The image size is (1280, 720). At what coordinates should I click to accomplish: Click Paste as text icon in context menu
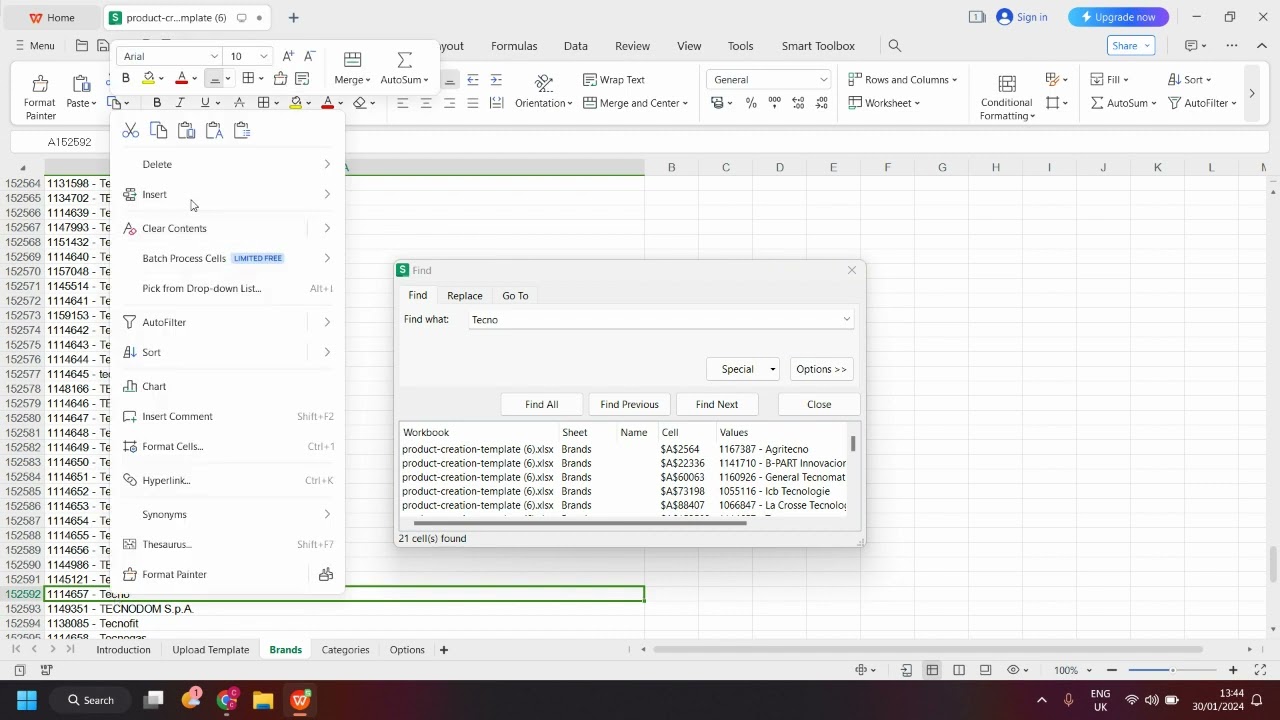[214, 131]
